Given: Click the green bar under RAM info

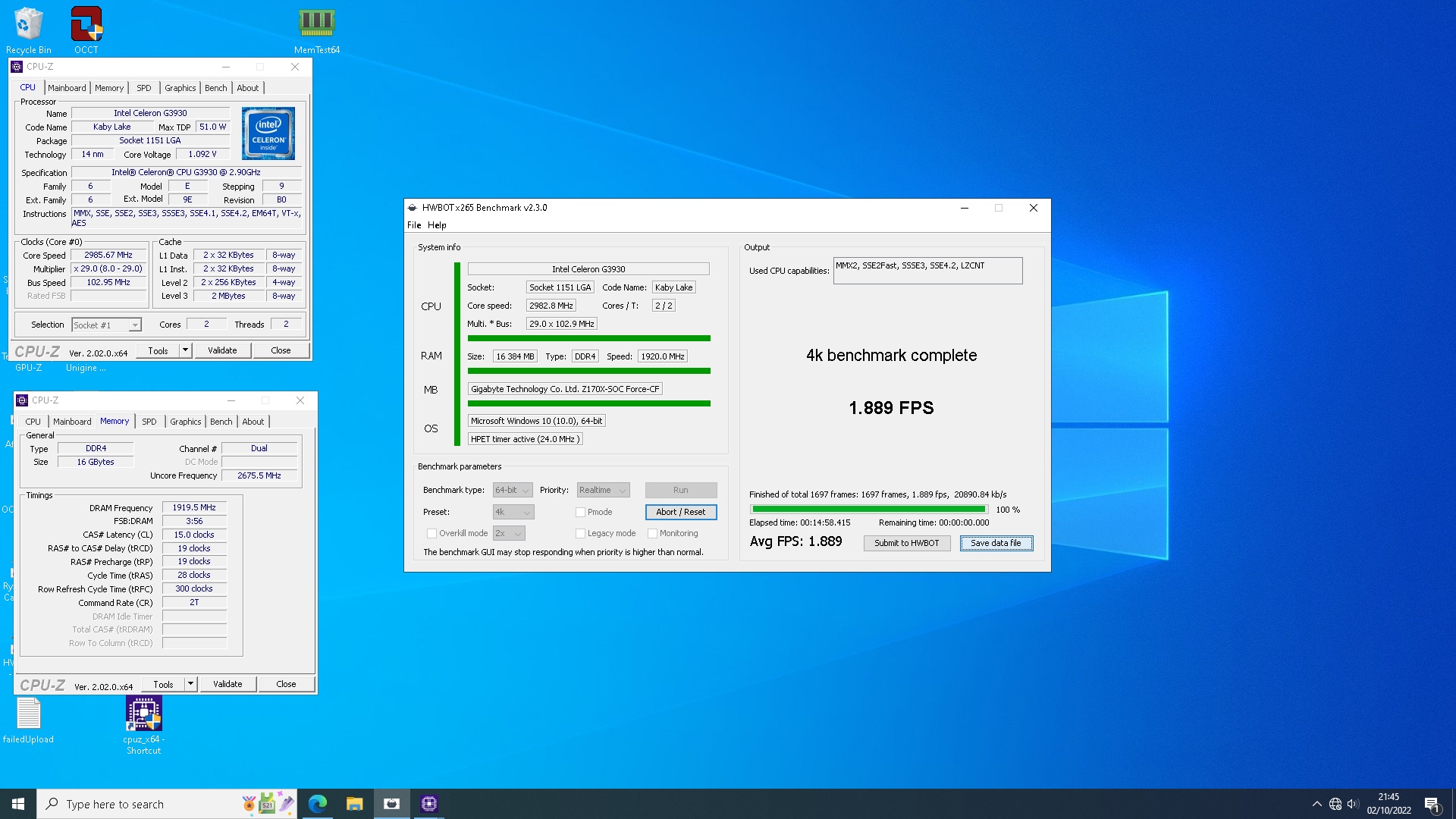Looking at the screenshot, I should pos(589,371).
